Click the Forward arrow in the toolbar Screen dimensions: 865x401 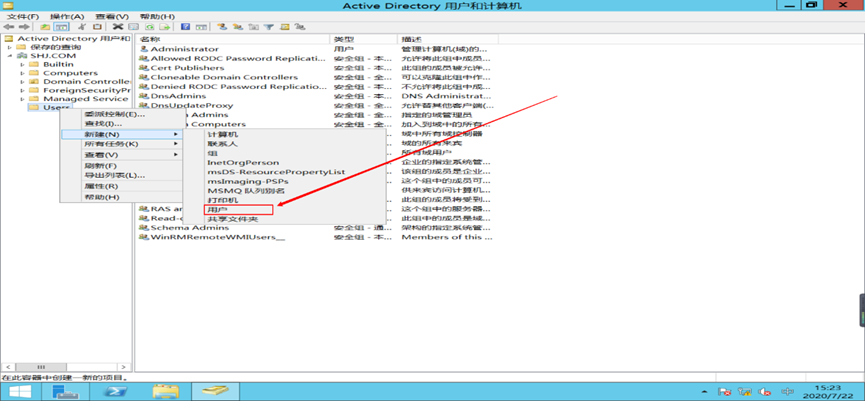[x=24, y=26]
